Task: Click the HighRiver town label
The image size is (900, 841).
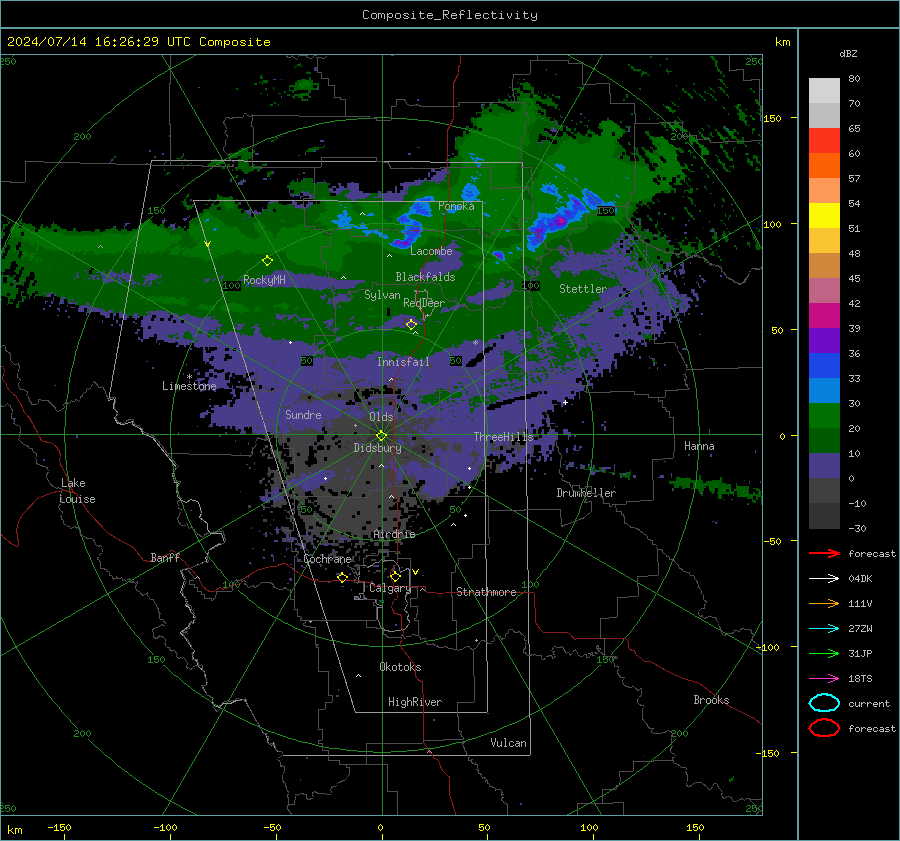Action: pyautogui.click(x=414, y=702)
